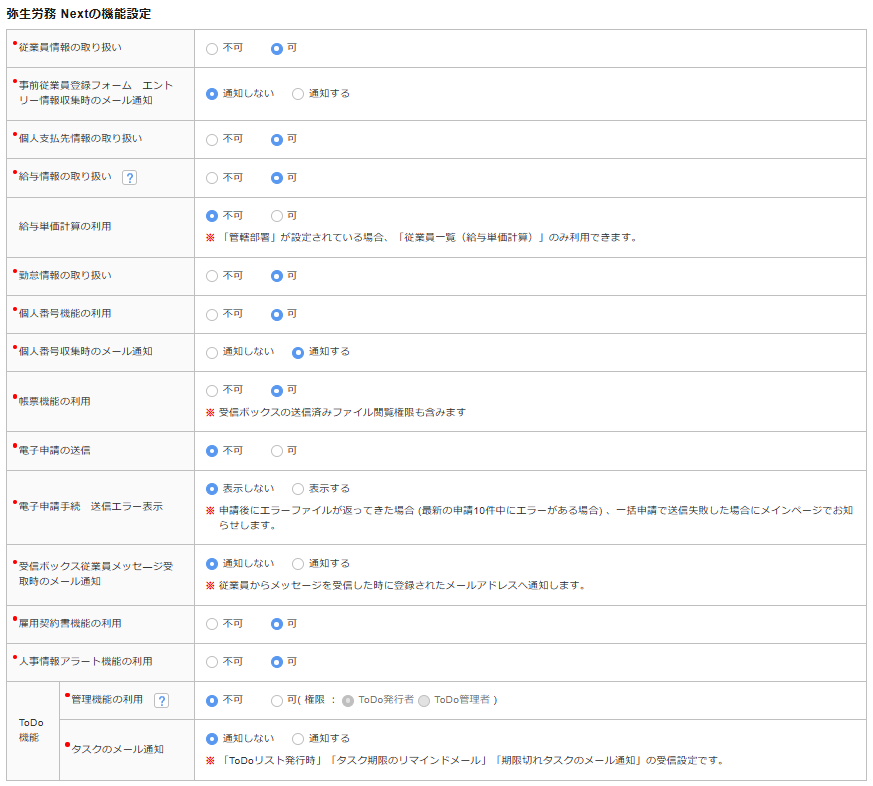Click the 人事情報アラート機能の利用 label
Image resolution: width=873 pixels, height=786 pixels.
(86, 661)
